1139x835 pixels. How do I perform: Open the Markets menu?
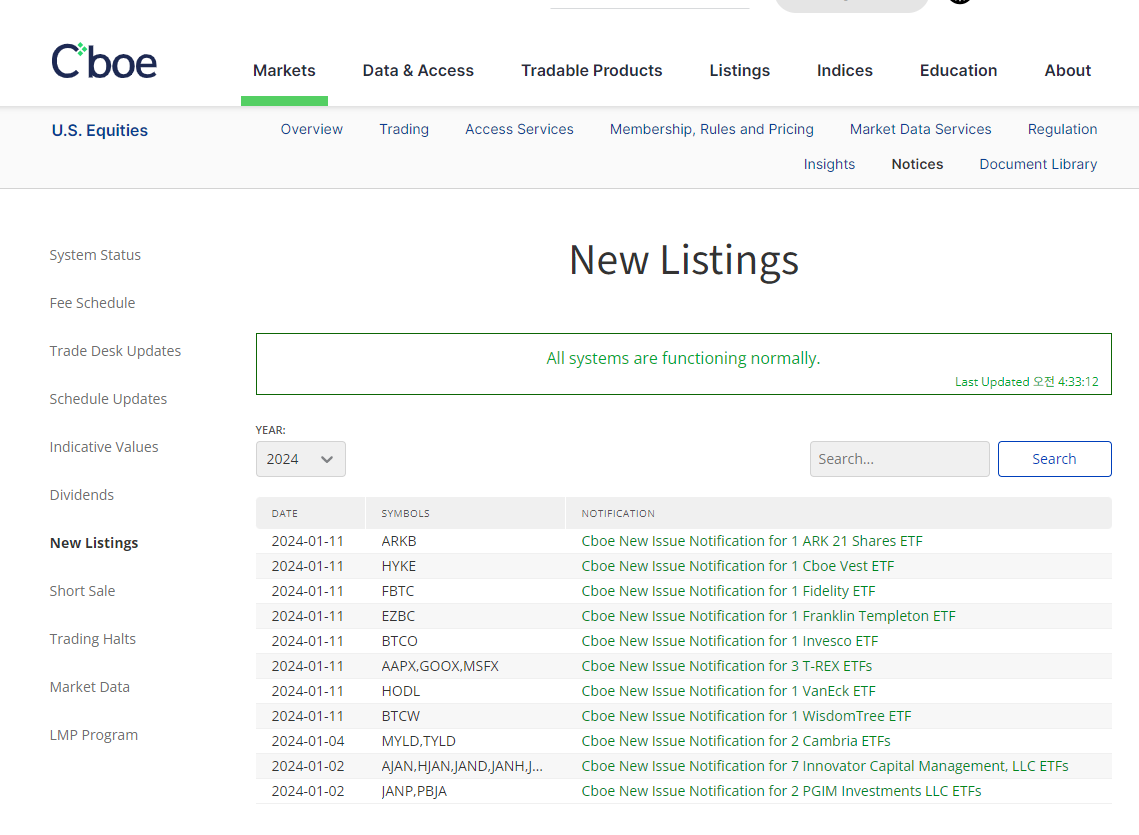pos(284,71)
